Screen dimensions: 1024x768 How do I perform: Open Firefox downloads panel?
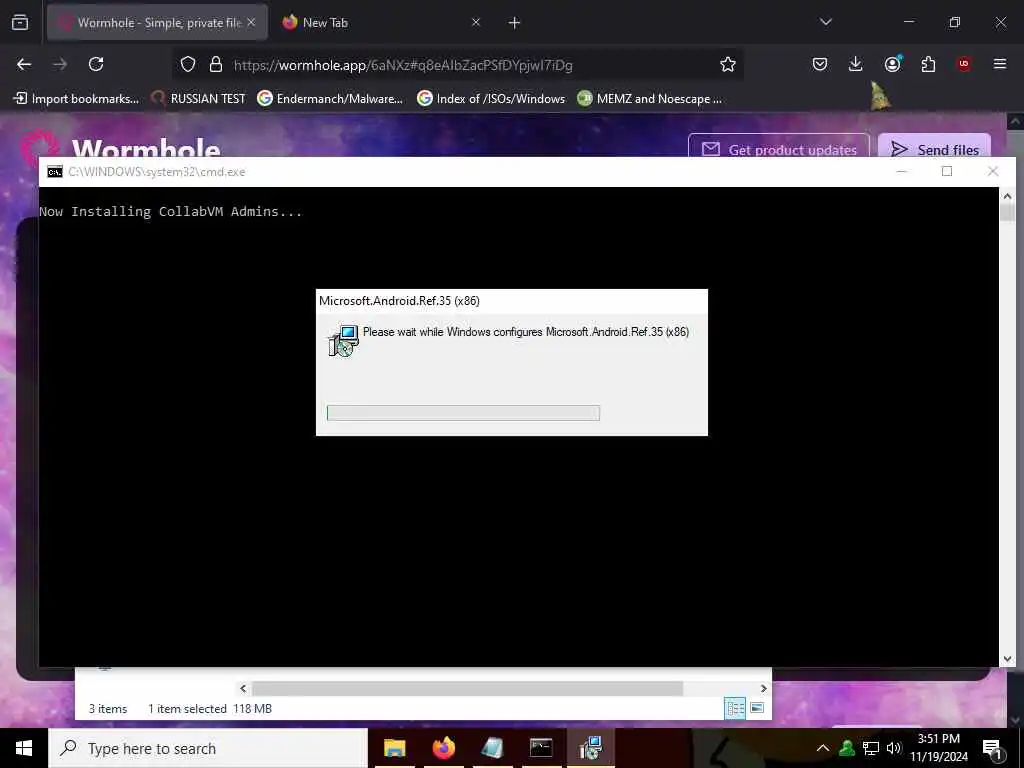pyautogui.click(x=856, y=64)
